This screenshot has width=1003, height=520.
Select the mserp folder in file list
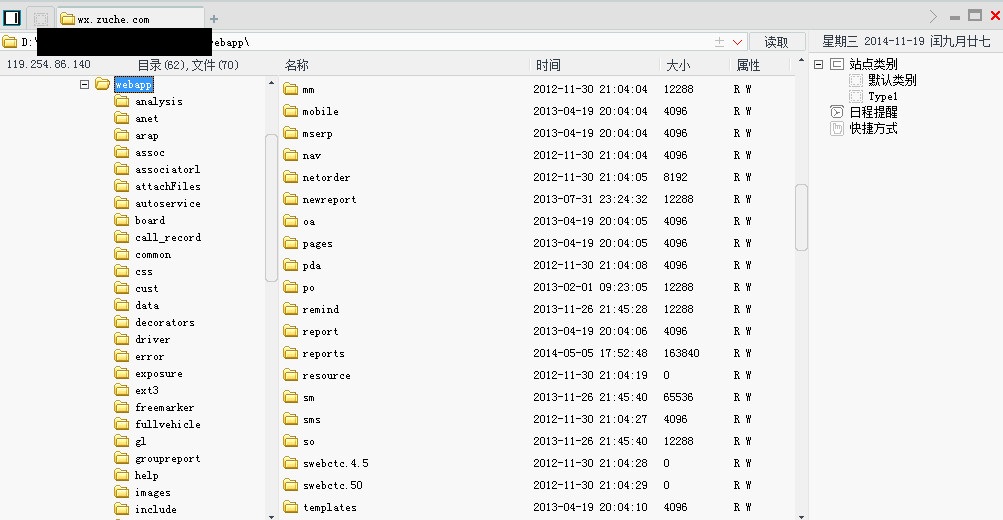tap(317, 134)
